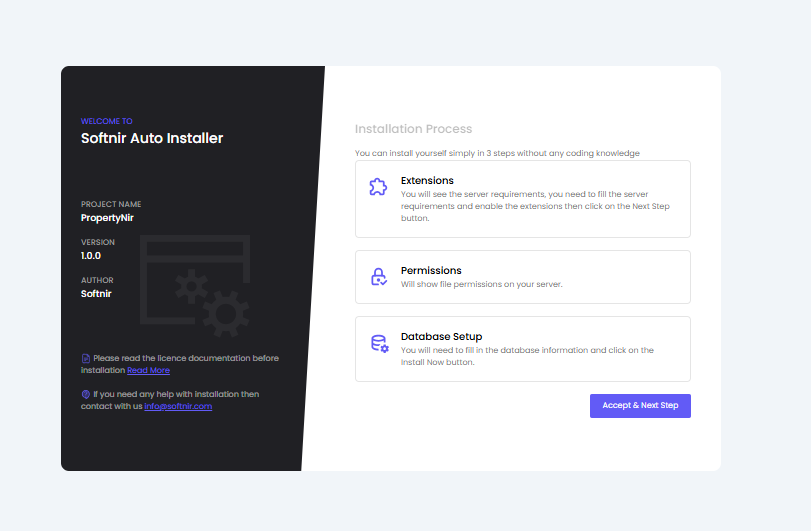Click the licence document icon

pos(86,358)
